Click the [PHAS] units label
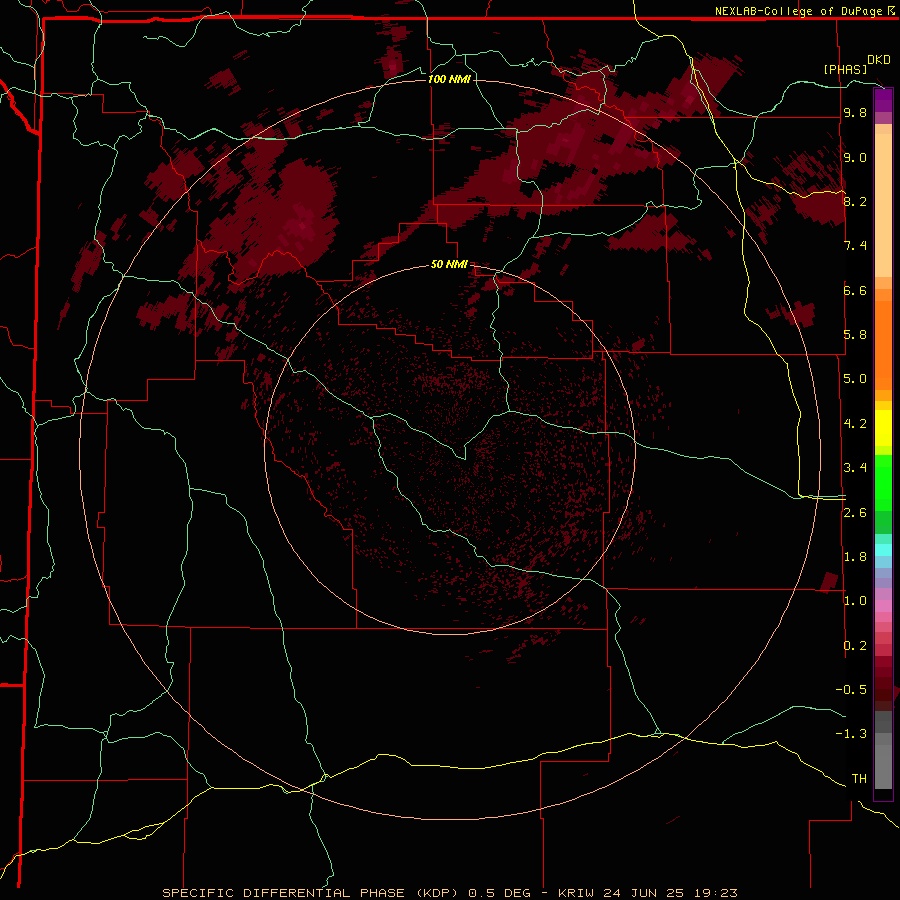 click(845, 69)
